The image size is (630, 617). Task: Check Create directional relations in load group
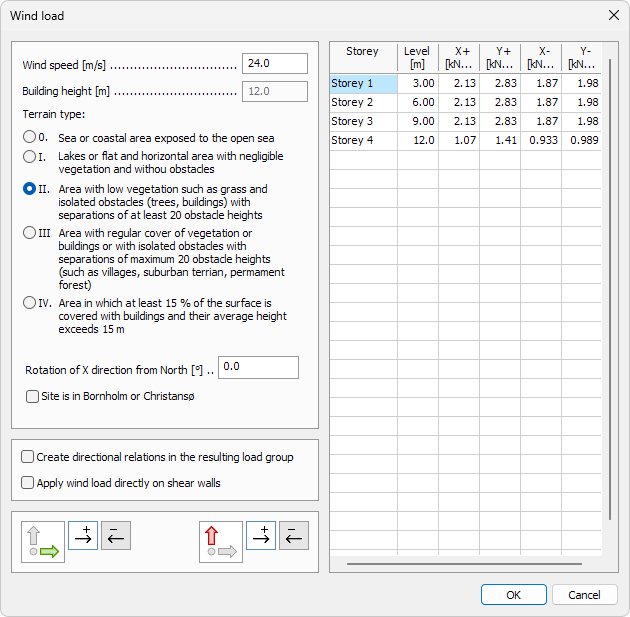pyautogui.click(x=28, y=457)
